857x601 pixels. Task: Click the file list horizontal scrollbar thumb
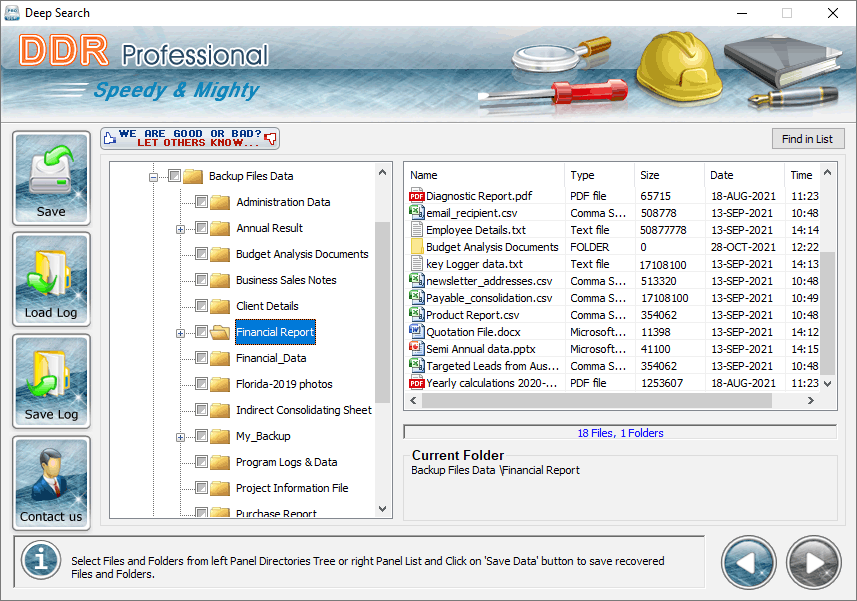coord(597,400)
